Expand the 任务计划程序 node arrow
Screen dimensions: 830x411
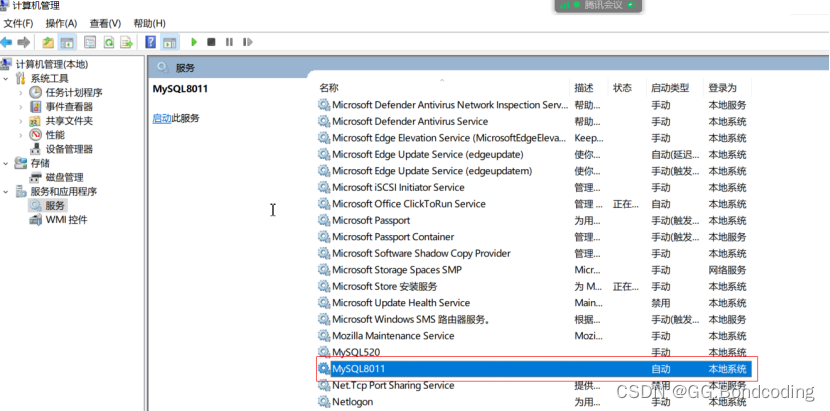20,93
